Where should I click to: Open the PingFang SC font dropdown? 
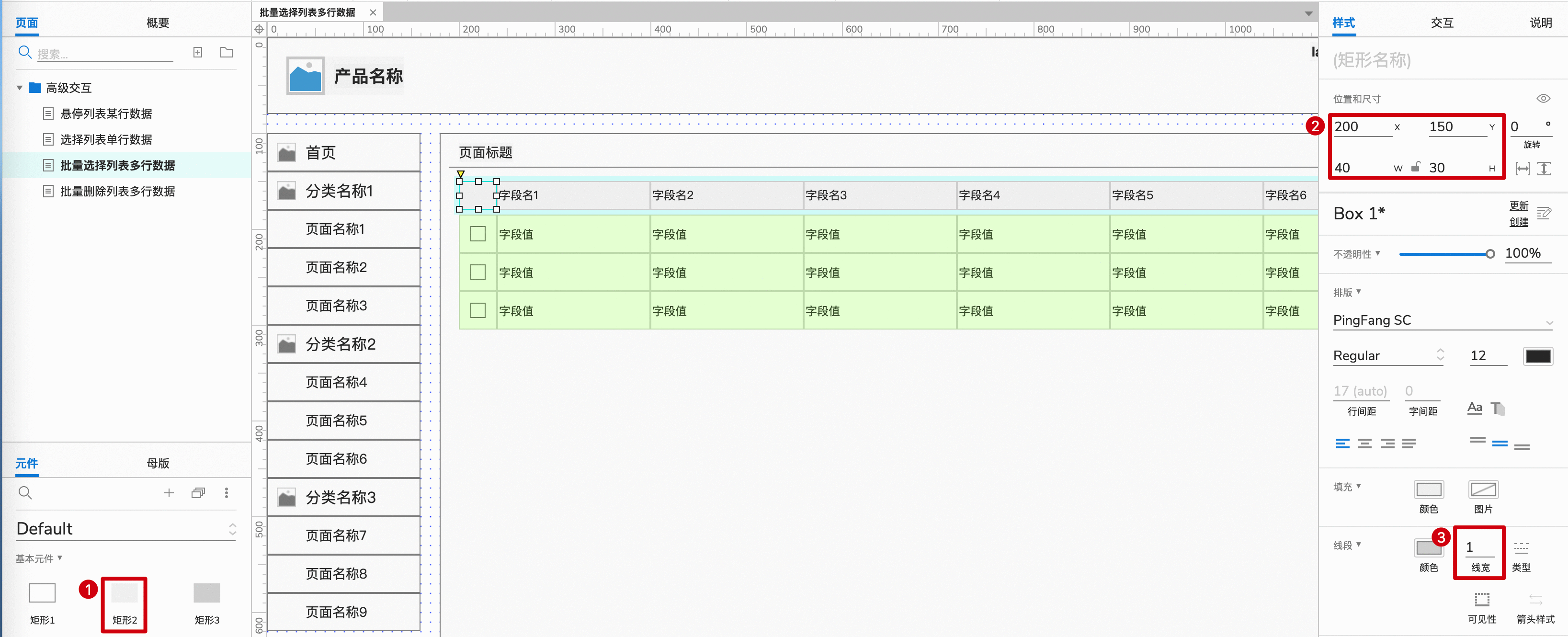point(1443,320)
